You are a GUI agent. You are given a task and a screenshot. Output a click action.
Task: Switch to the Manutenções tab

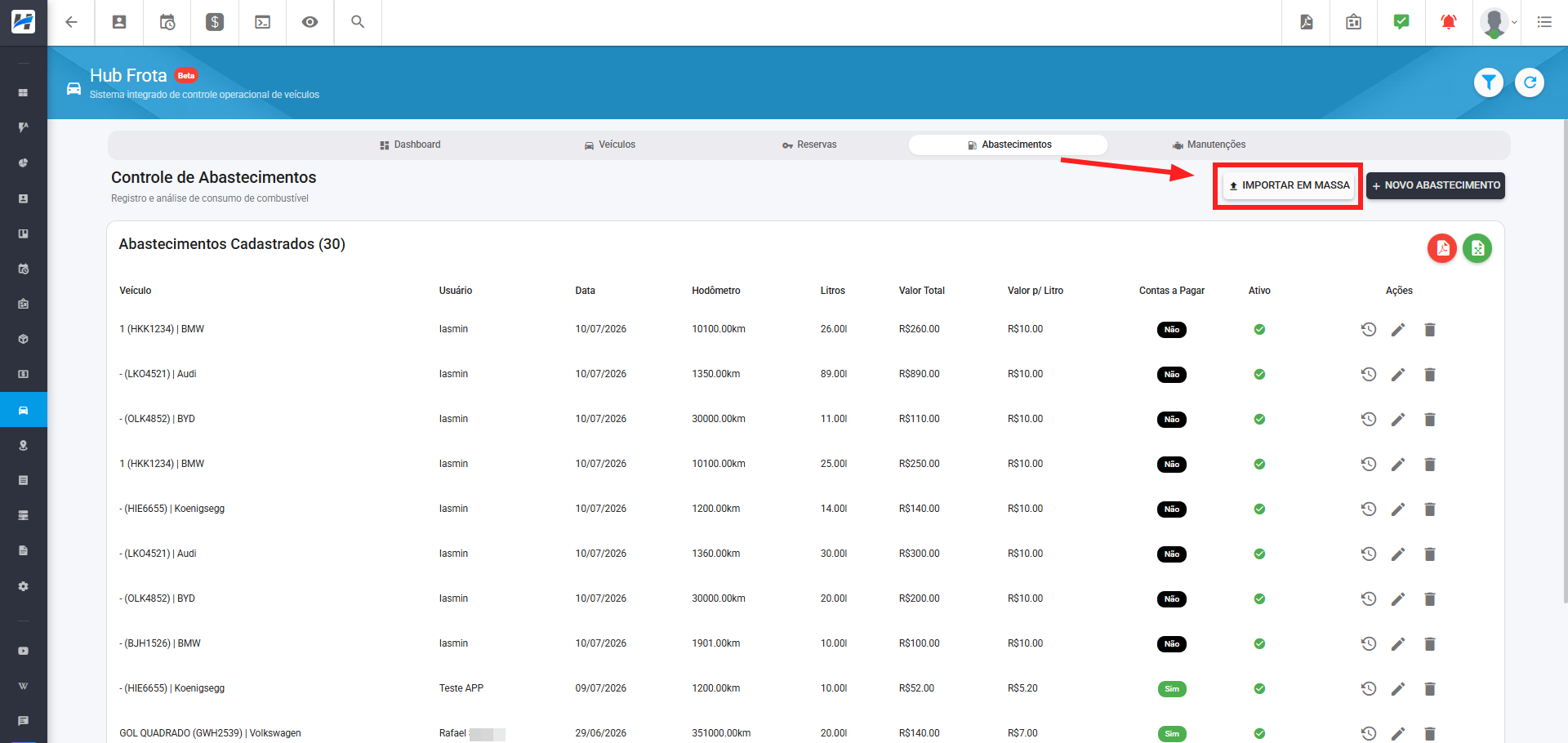pos(1209,145)
